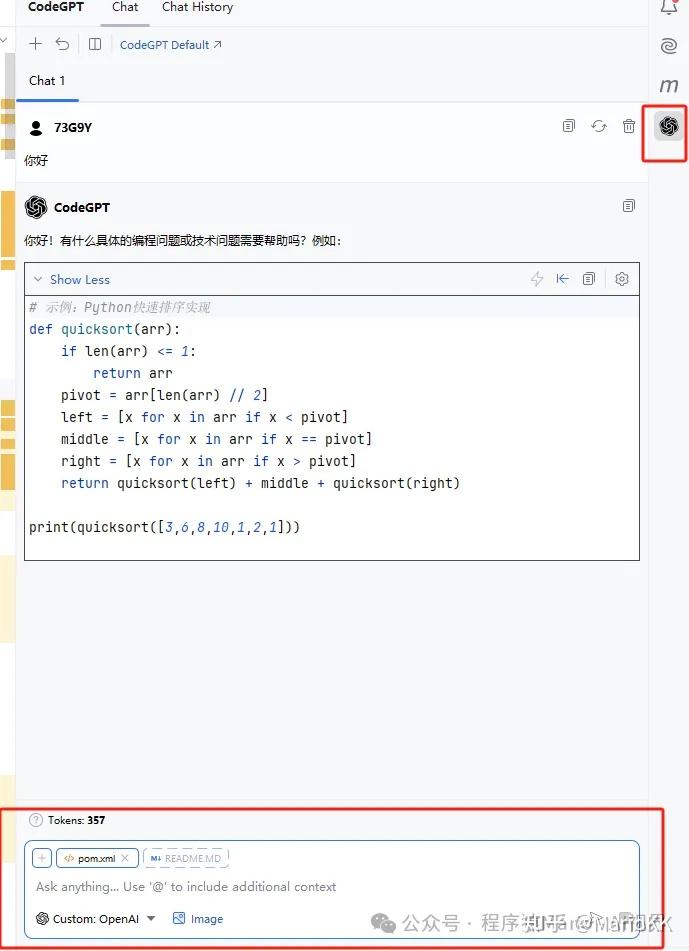Open code block settings gear
This screenshot has height=951, width=689.
(622, 279)
